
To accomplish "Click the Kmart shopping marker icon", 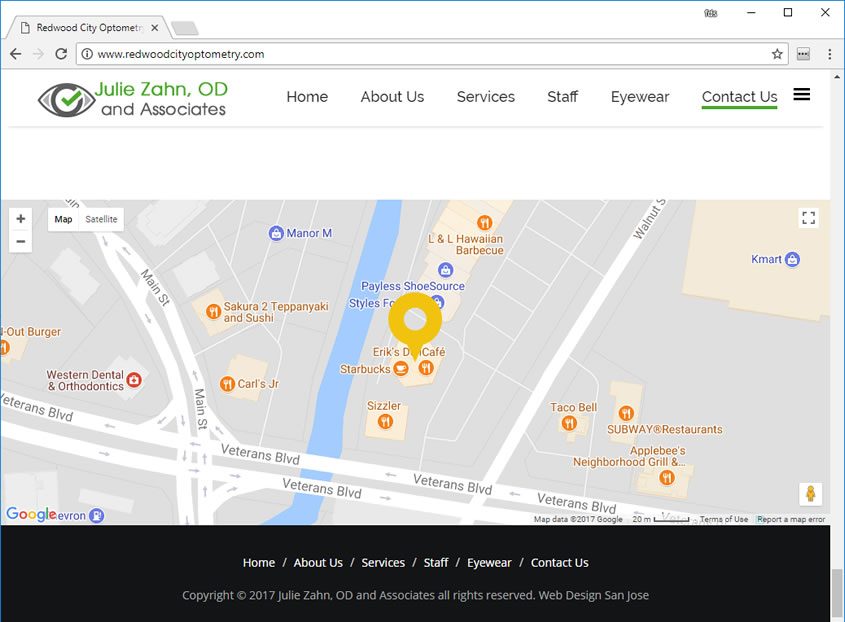I will (x=792, y=259).
